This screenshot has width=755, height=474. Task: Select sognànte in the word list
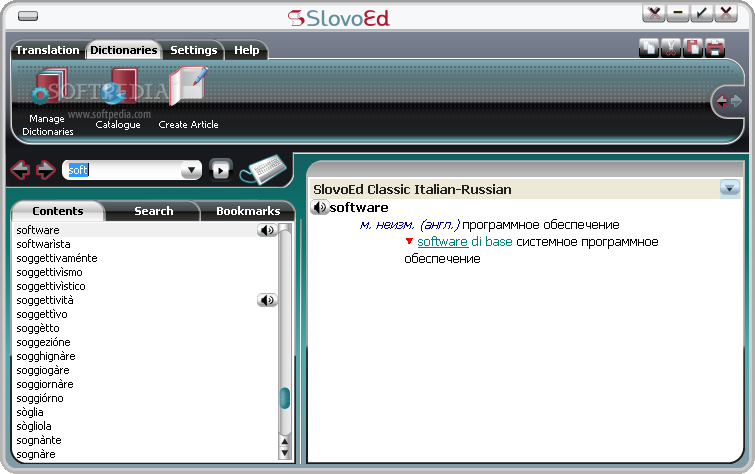pyautogui.click(x=145, y=440)
